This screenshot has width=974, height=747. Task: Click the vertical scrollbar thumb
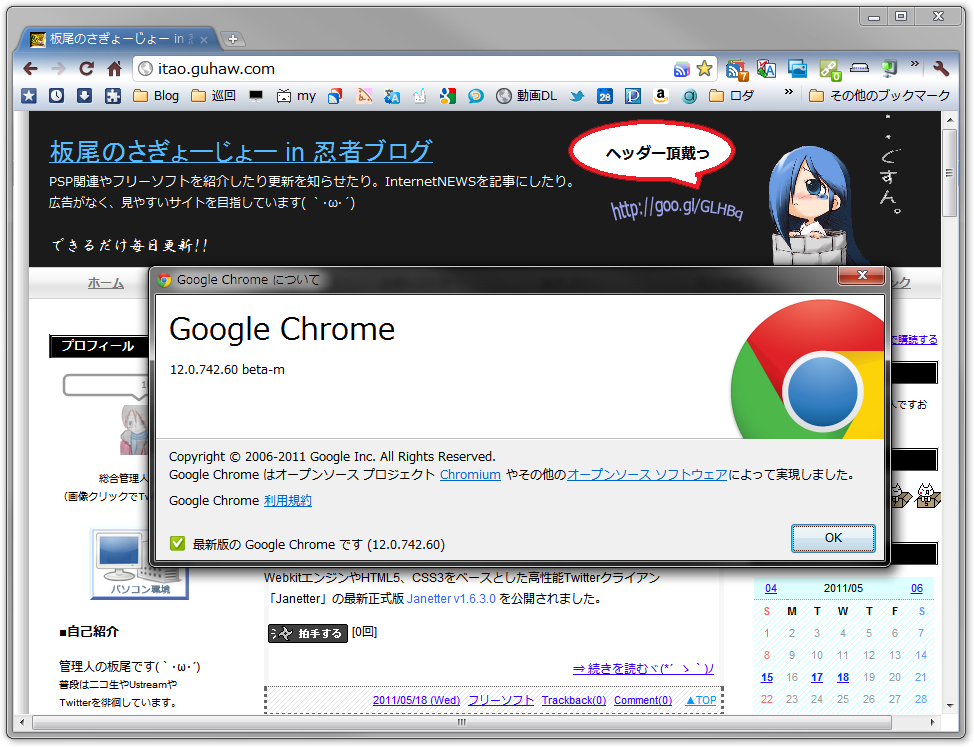tap(949, 172)
